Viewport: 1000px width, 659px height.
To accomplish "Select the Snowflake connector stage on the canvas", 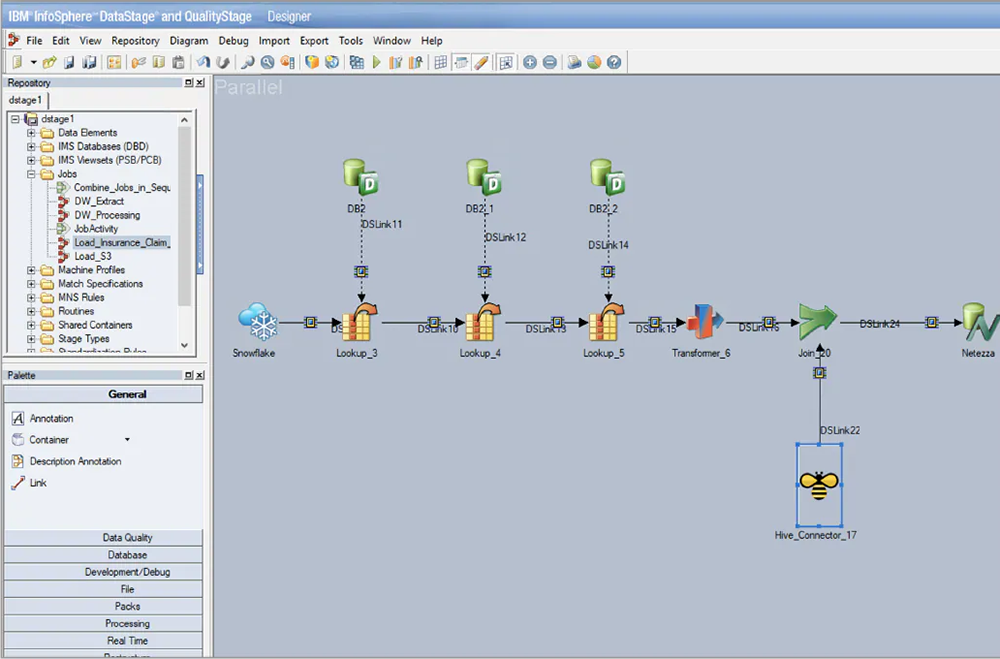I will (258, 322).
